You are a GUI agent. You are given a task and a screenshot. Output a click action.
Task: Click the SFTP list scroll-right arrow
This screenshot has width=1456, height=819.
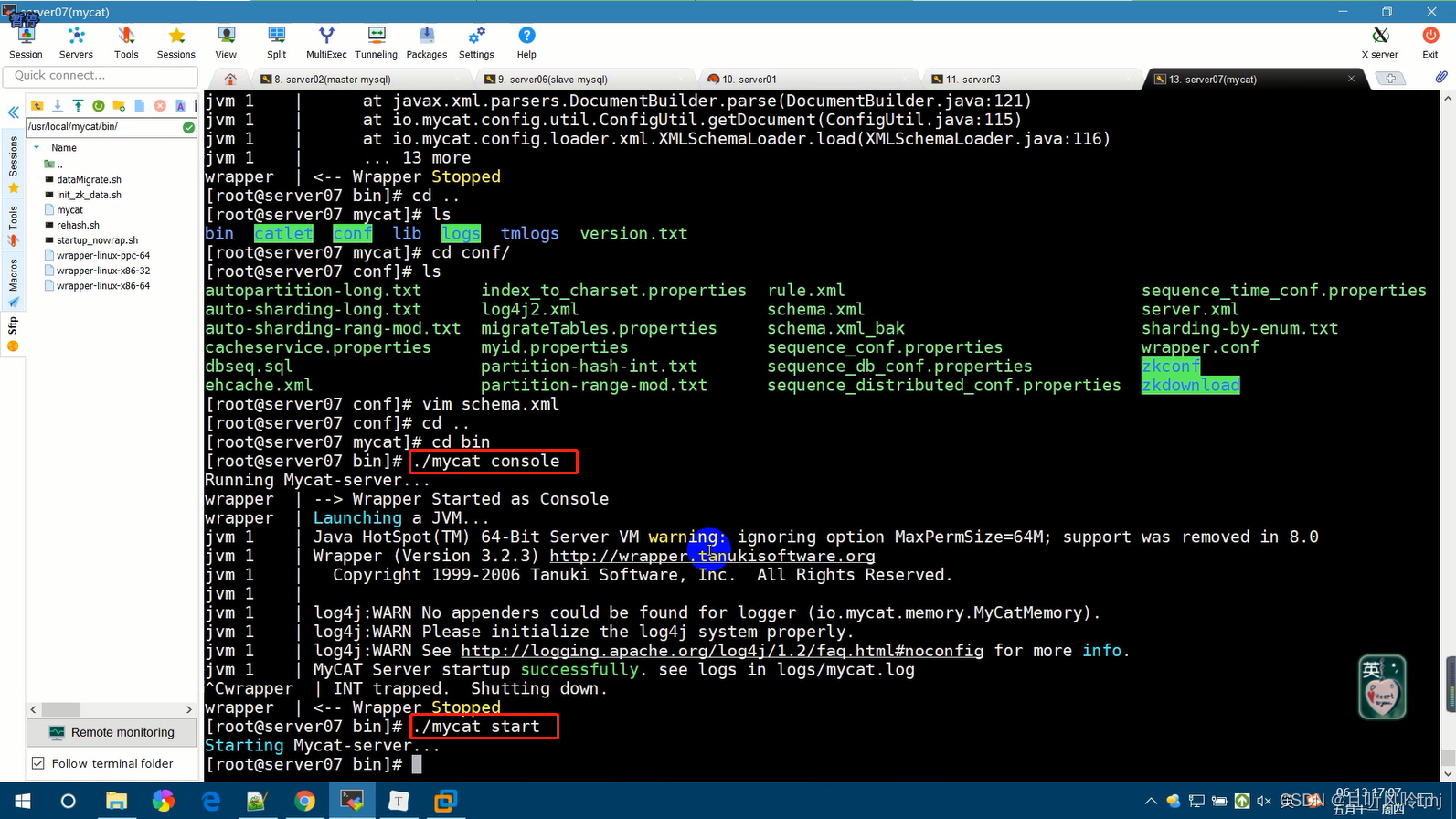click(189, 709)
